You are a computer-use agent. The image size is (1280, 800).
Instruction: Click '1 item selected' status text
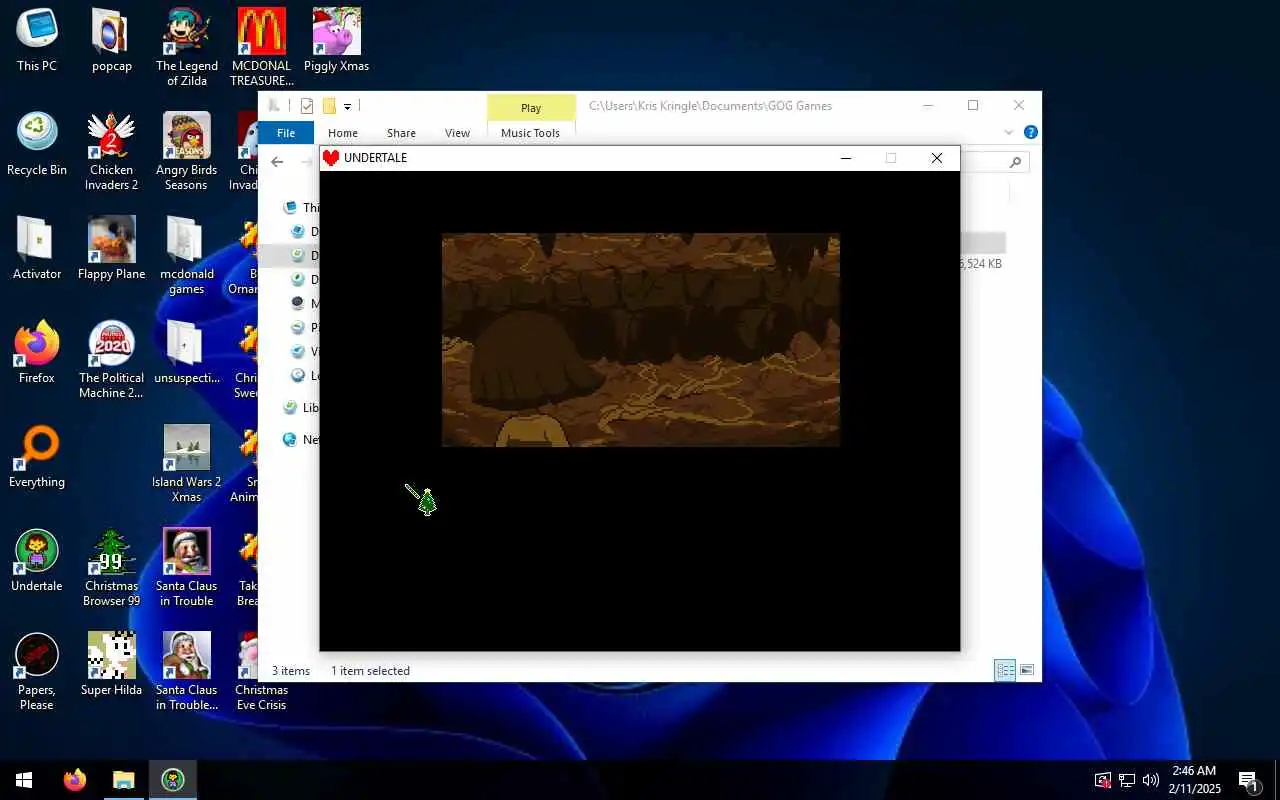click(x=370, y=671)
